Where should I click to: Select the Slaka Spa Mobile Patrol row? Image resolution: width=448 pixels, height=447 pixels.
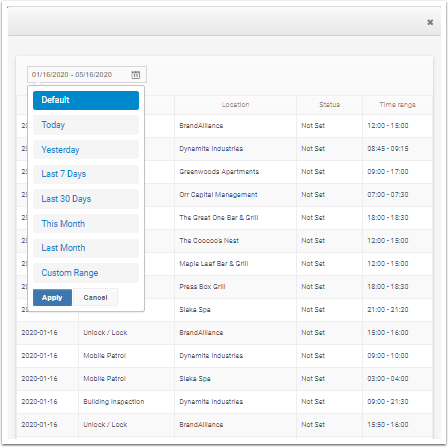(224, 379)
